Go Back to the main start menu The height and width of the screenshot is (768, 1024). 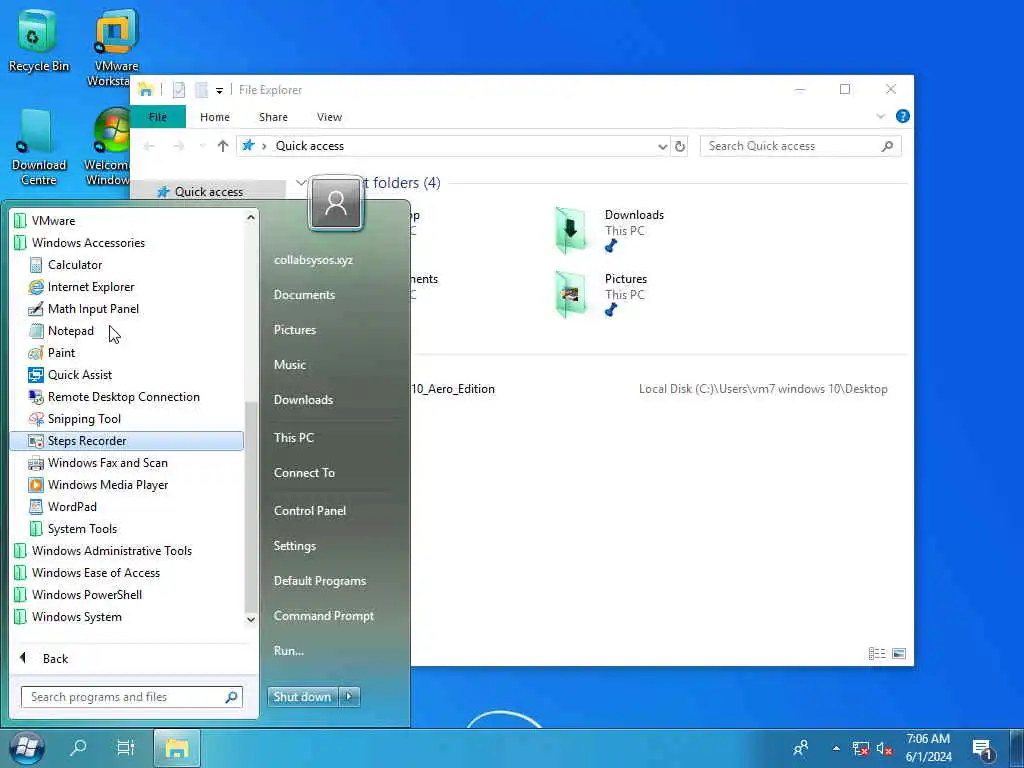tap(44, 658)
